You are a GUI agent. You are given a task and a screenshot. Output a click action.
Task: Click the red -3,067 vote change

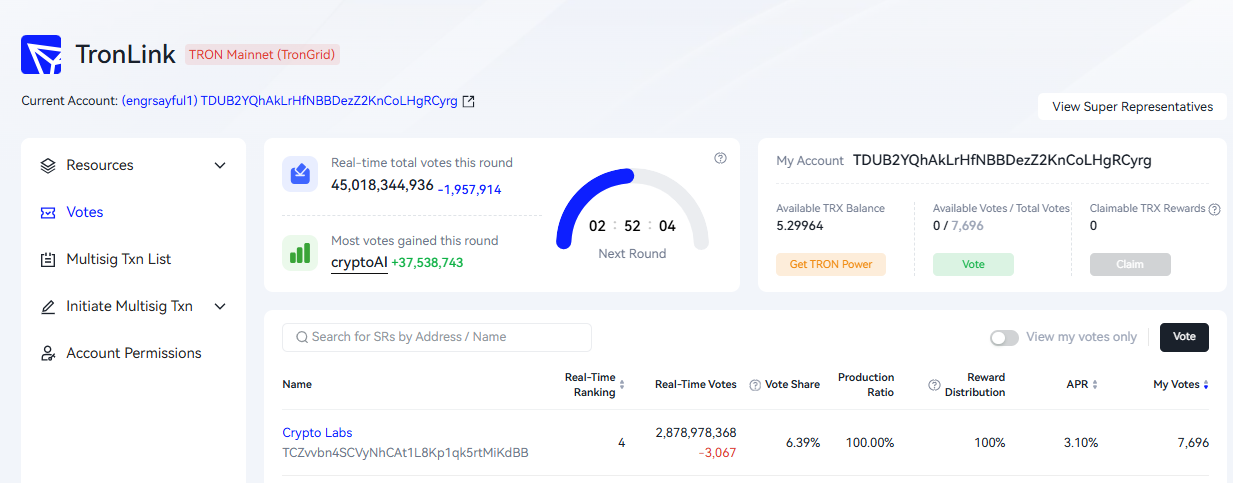pos(719,453)
